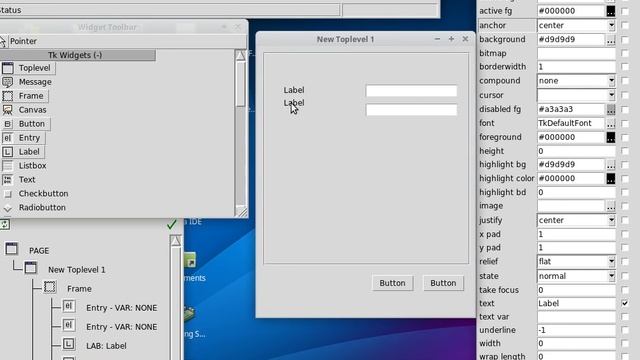Click the second entry field in the toplevel

411,110
